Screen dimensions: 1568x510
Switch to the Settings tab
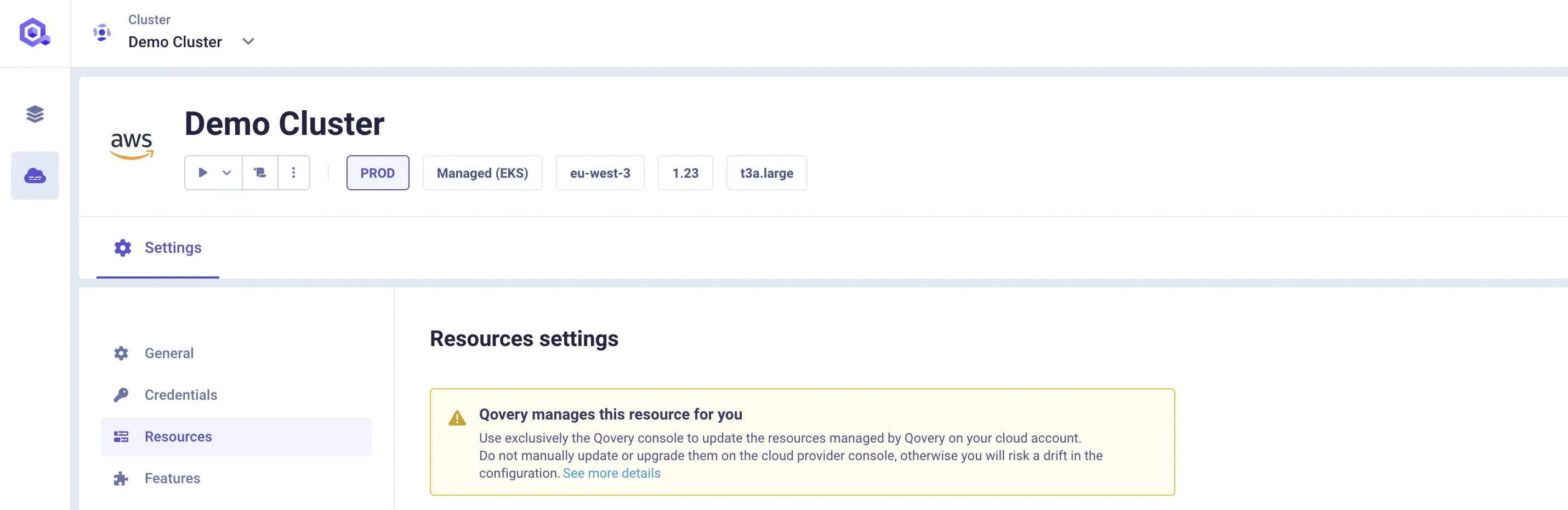(x=158, y=248)
